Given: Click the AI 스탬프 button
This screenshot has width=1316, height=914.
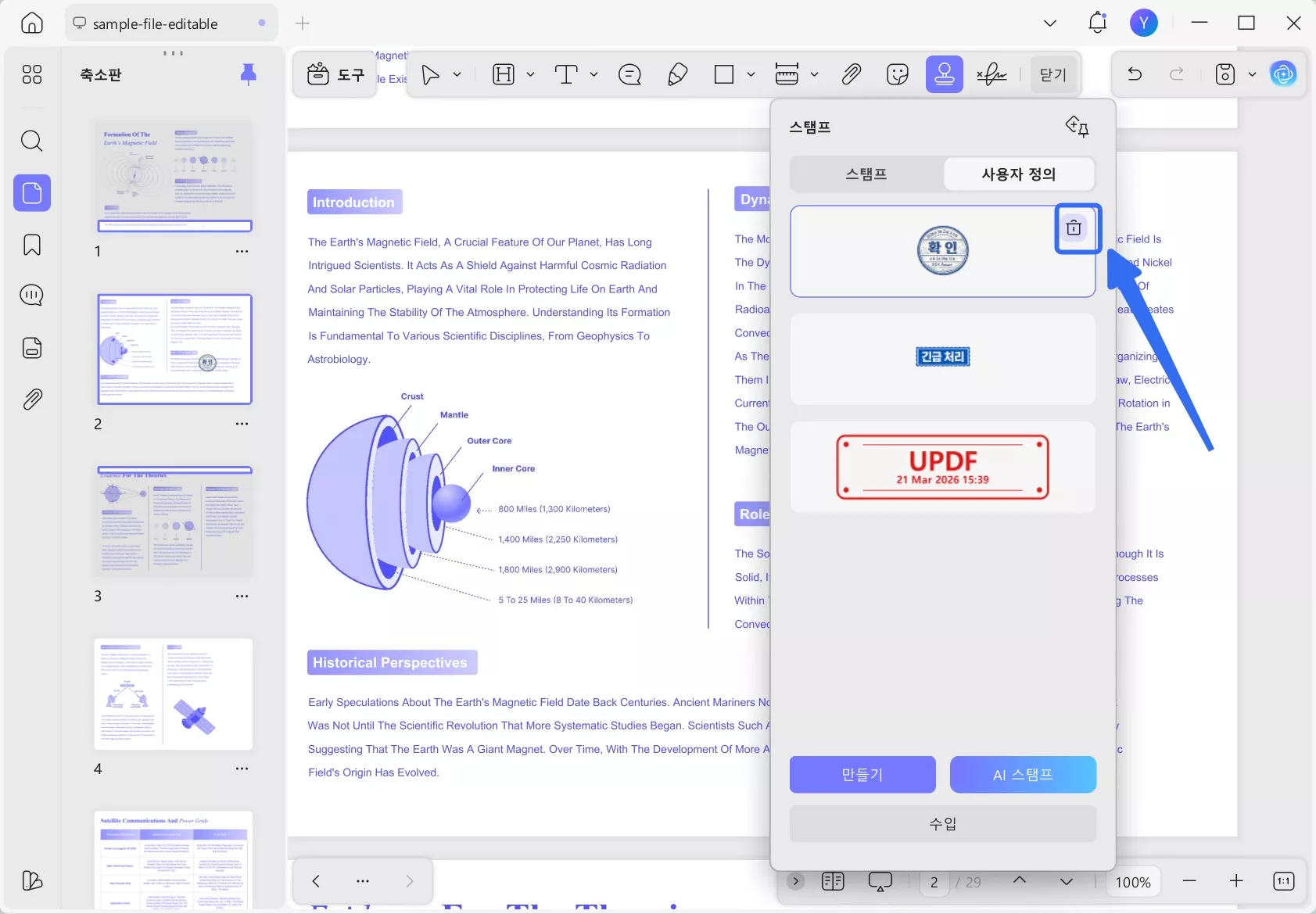Looking at the screenshot, I should click(x=1023, y=775).
